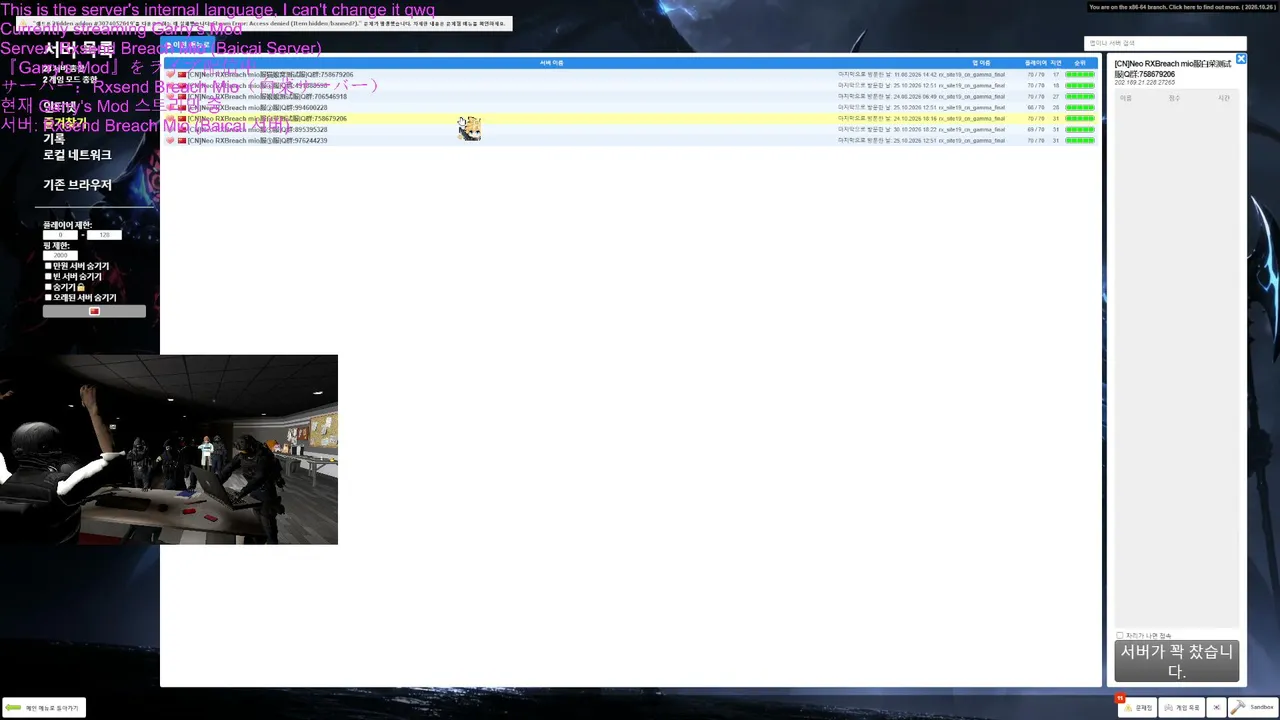1280x720 pixels.
Task: Sort servers by the 서버 이름 column header
Action: click(x=552, y=63)
